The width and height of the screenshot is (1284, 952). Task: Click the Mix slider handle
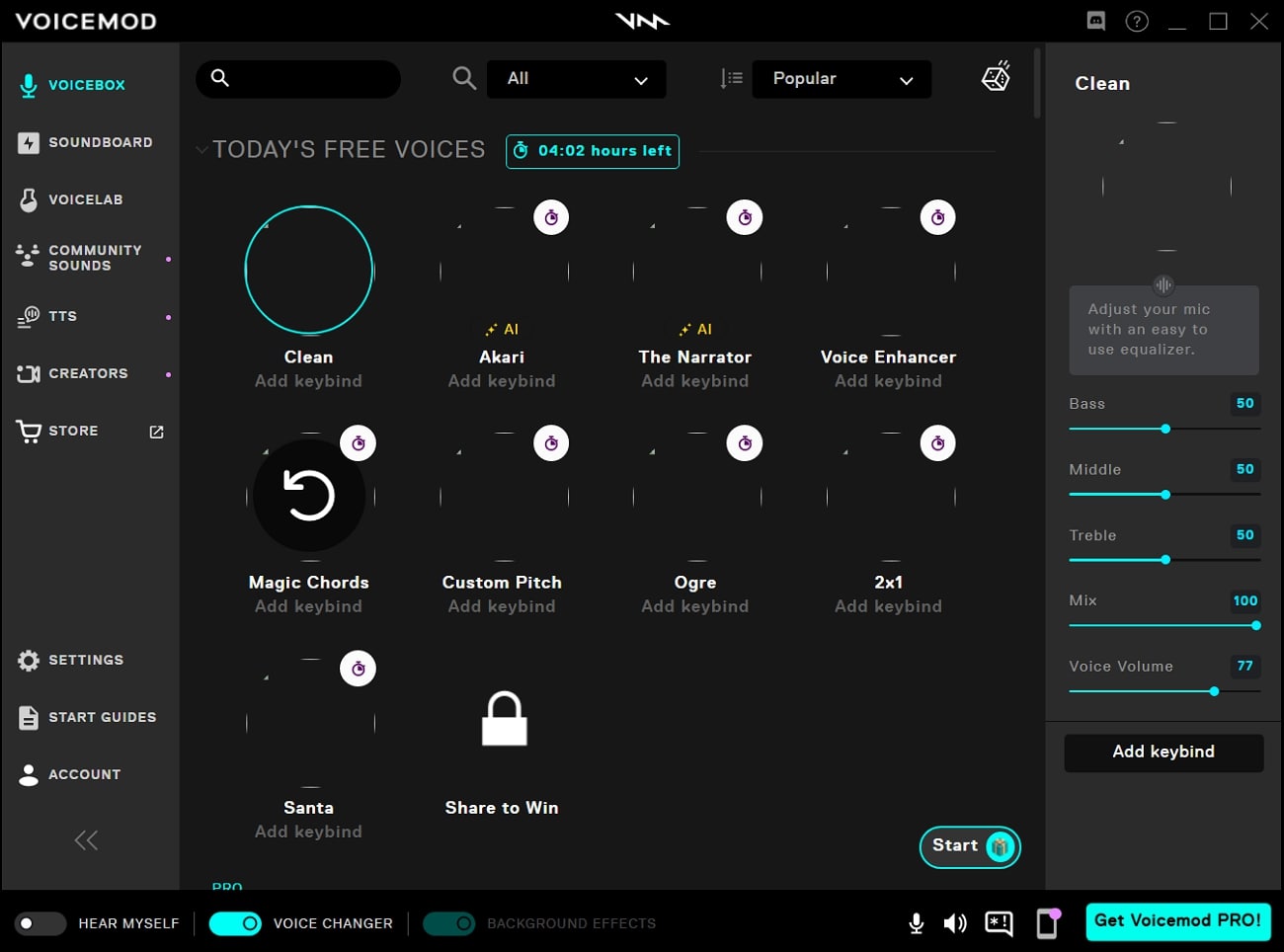click(x=1256, y=625)
